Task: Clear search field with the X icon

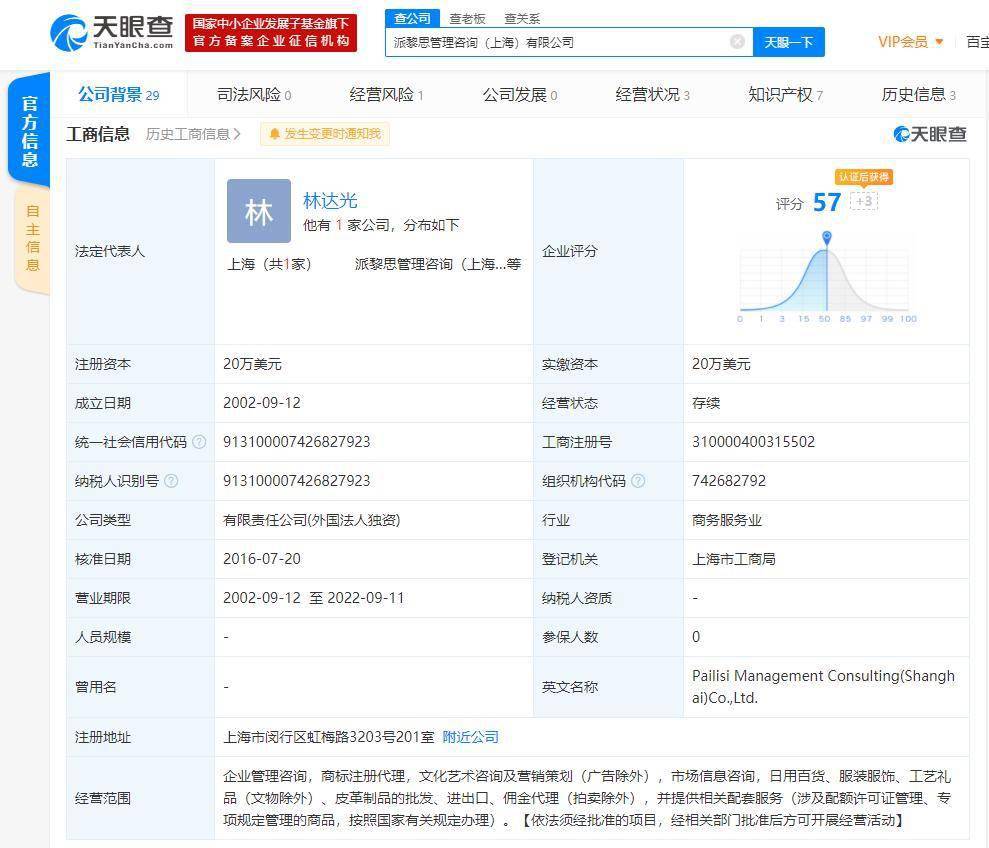Action: (x=737, y=42)
